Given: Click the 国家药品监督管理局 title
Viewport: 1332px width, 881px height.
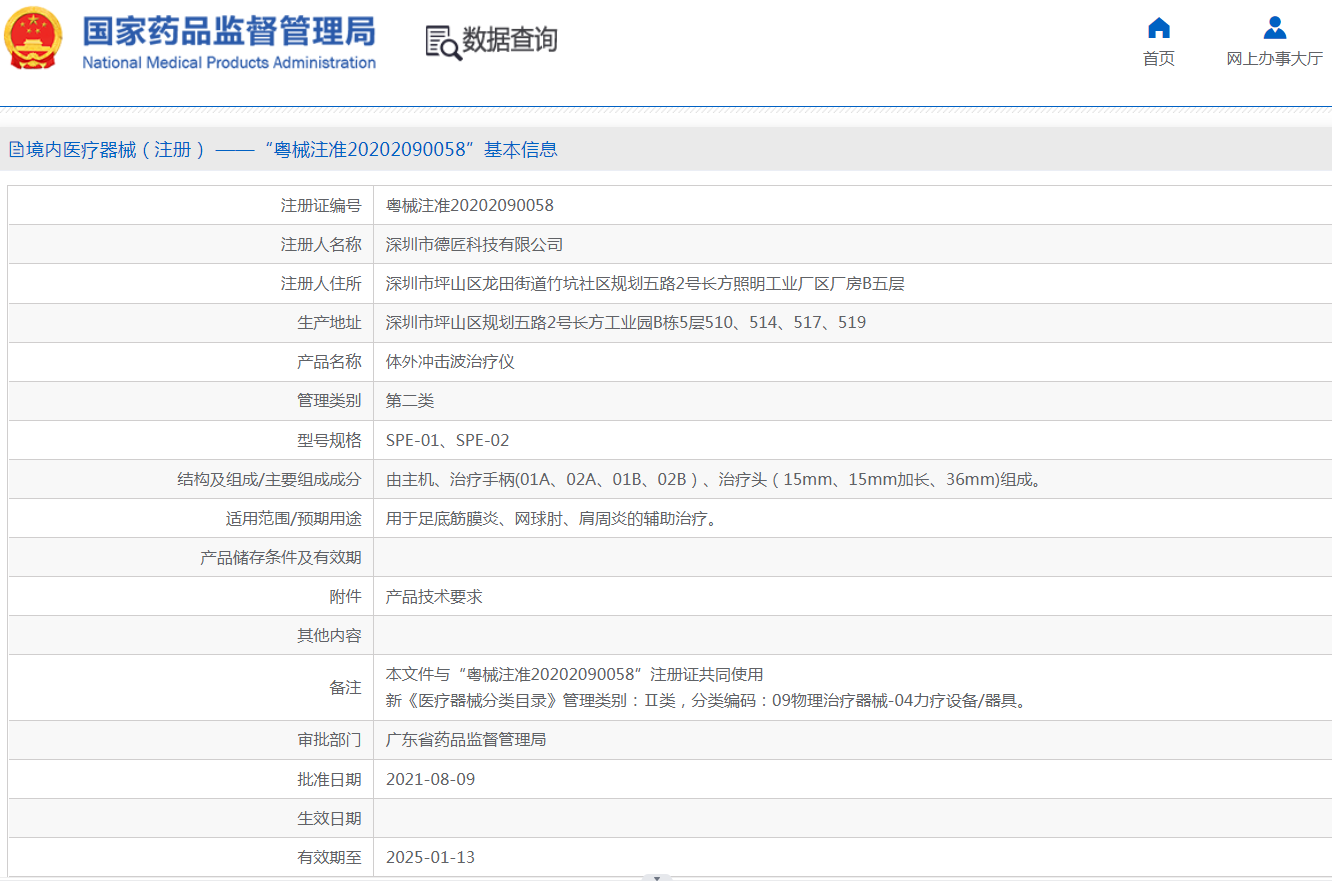Looking at the screenshot, I should pos(229,31).
